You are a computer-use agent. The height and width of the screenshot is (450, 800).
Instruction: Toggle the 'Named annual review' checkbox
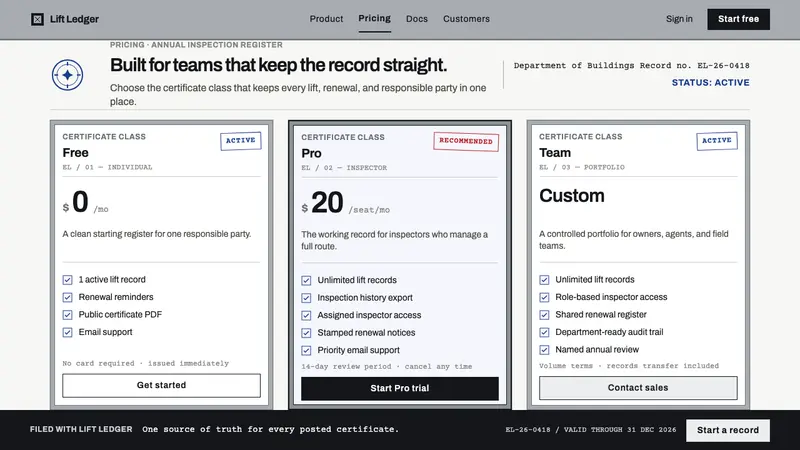point(544,350)
